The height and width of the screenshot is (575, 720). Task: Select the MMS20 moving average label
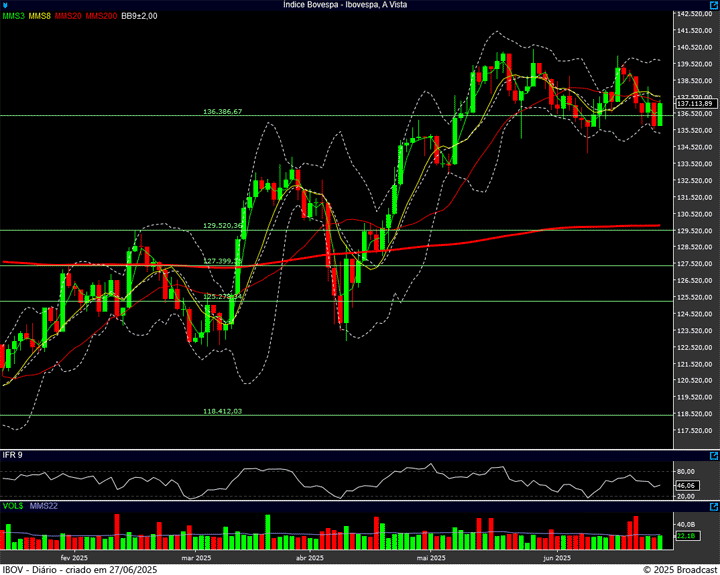tap(68, 16)
